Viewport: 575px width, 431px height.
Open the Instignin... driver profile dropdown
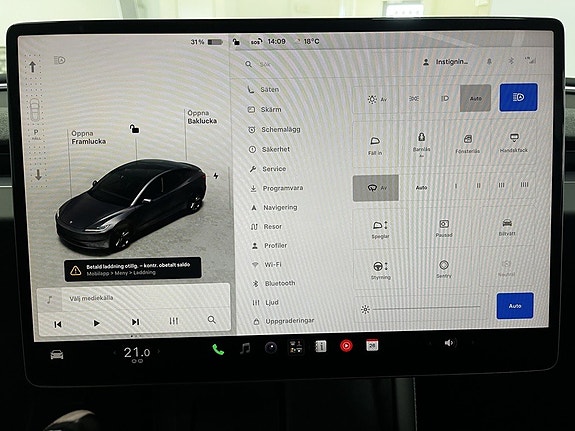[446, 62]
